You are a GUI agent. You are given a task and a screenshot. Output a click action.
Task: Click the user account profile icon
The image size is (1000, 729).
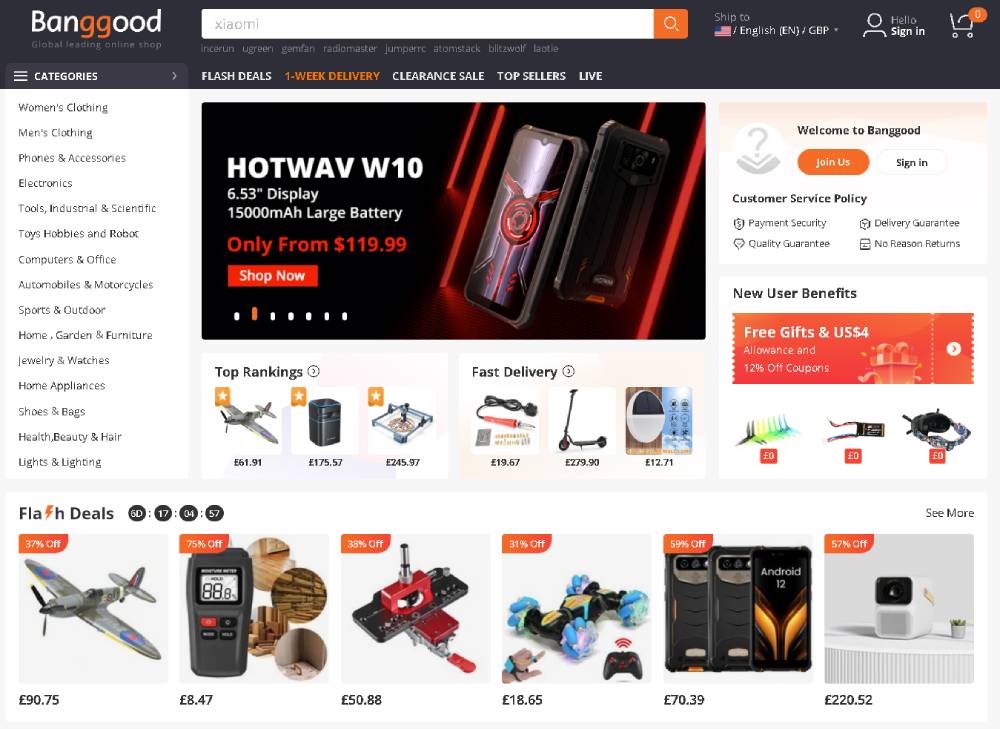click(x=874, y=25)
